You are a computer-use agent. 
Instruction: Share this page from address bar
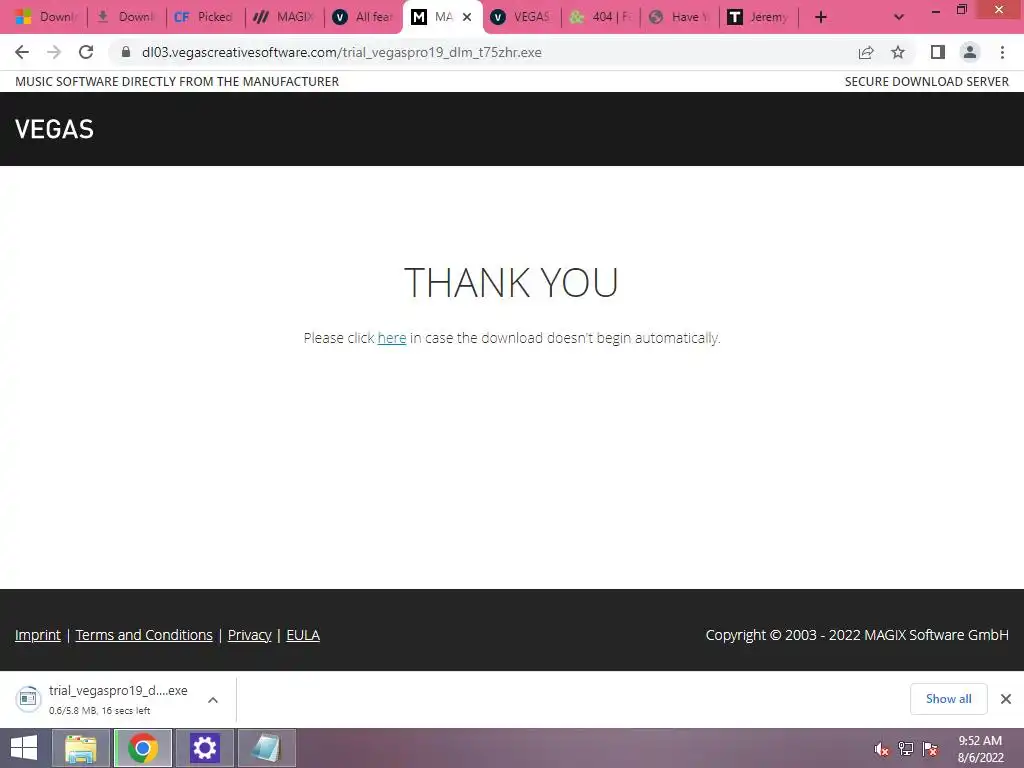tap(866, 52)
